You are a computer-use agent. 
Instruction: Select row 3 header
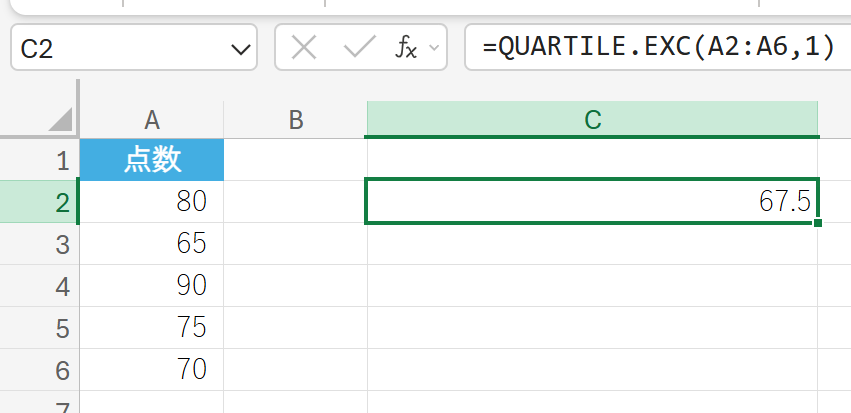pos(60,244)
